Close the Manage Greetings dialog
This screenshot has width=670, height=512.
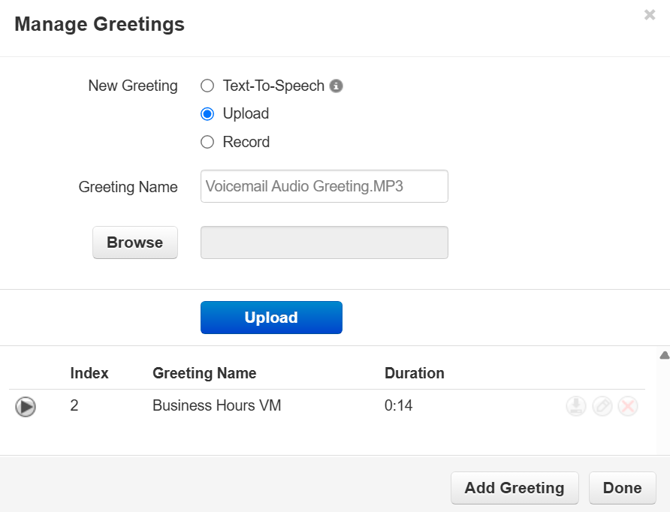click(650, 15)
